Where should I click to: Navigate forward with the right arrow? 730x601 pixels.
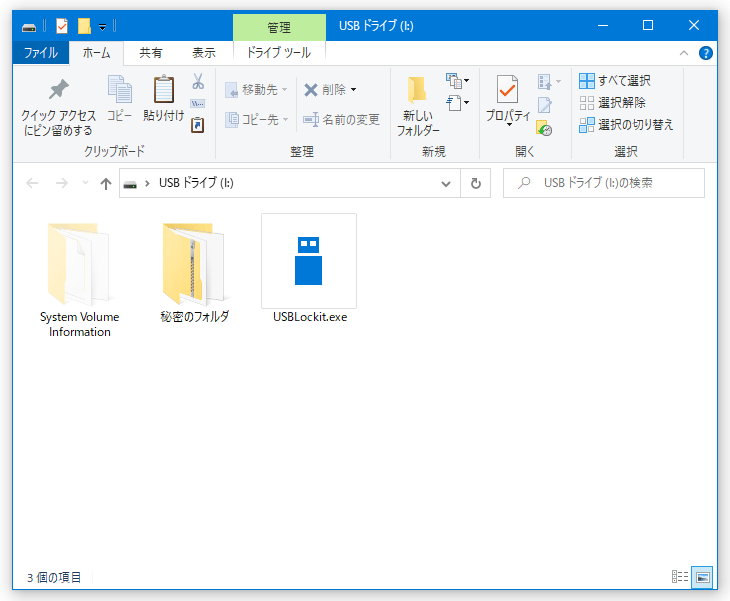pos(62,183)
